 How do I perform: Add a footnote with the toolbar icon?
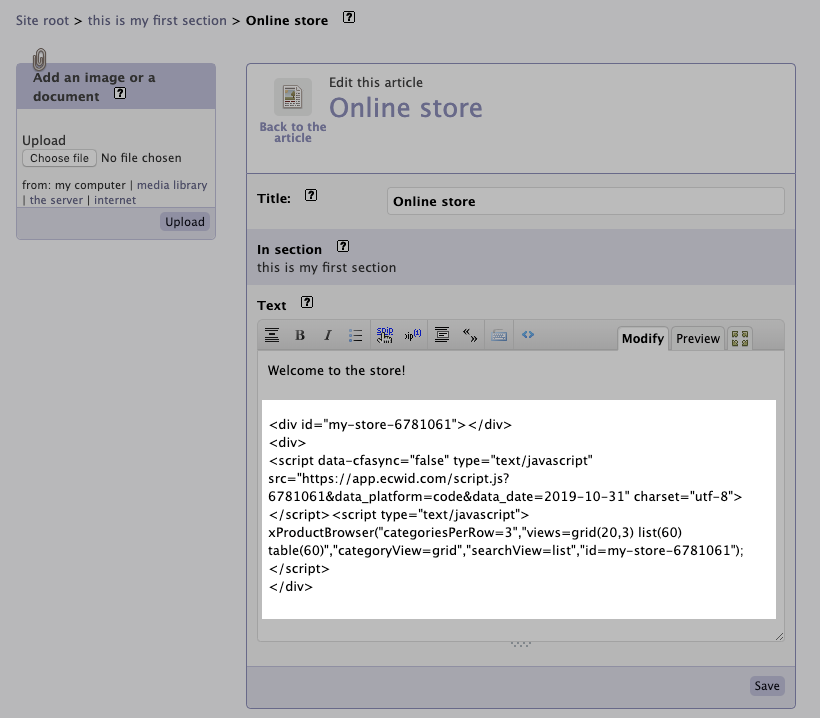coord(413,335)
